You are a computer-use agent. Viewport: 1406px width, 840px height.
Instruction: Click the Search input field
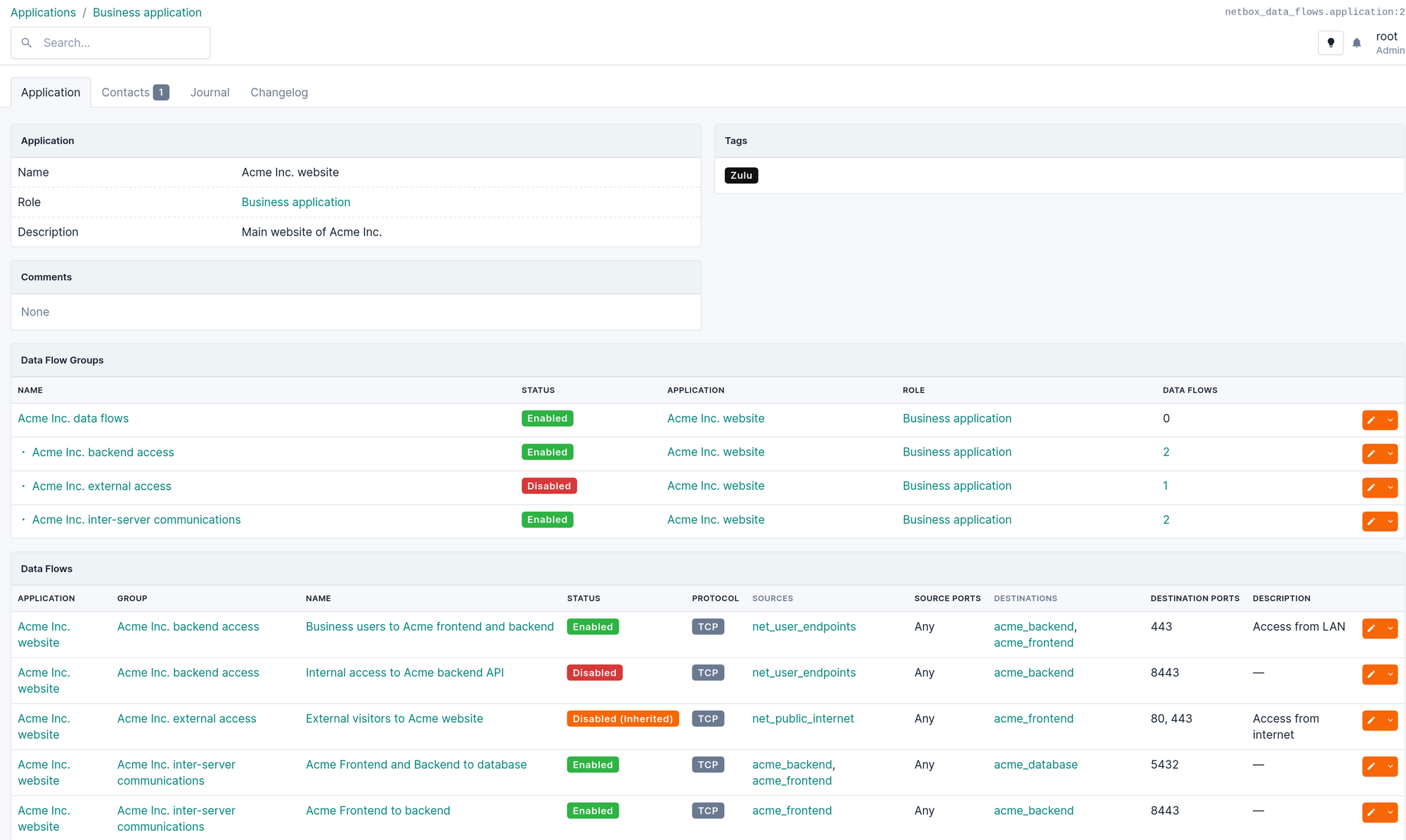point(110,42)
